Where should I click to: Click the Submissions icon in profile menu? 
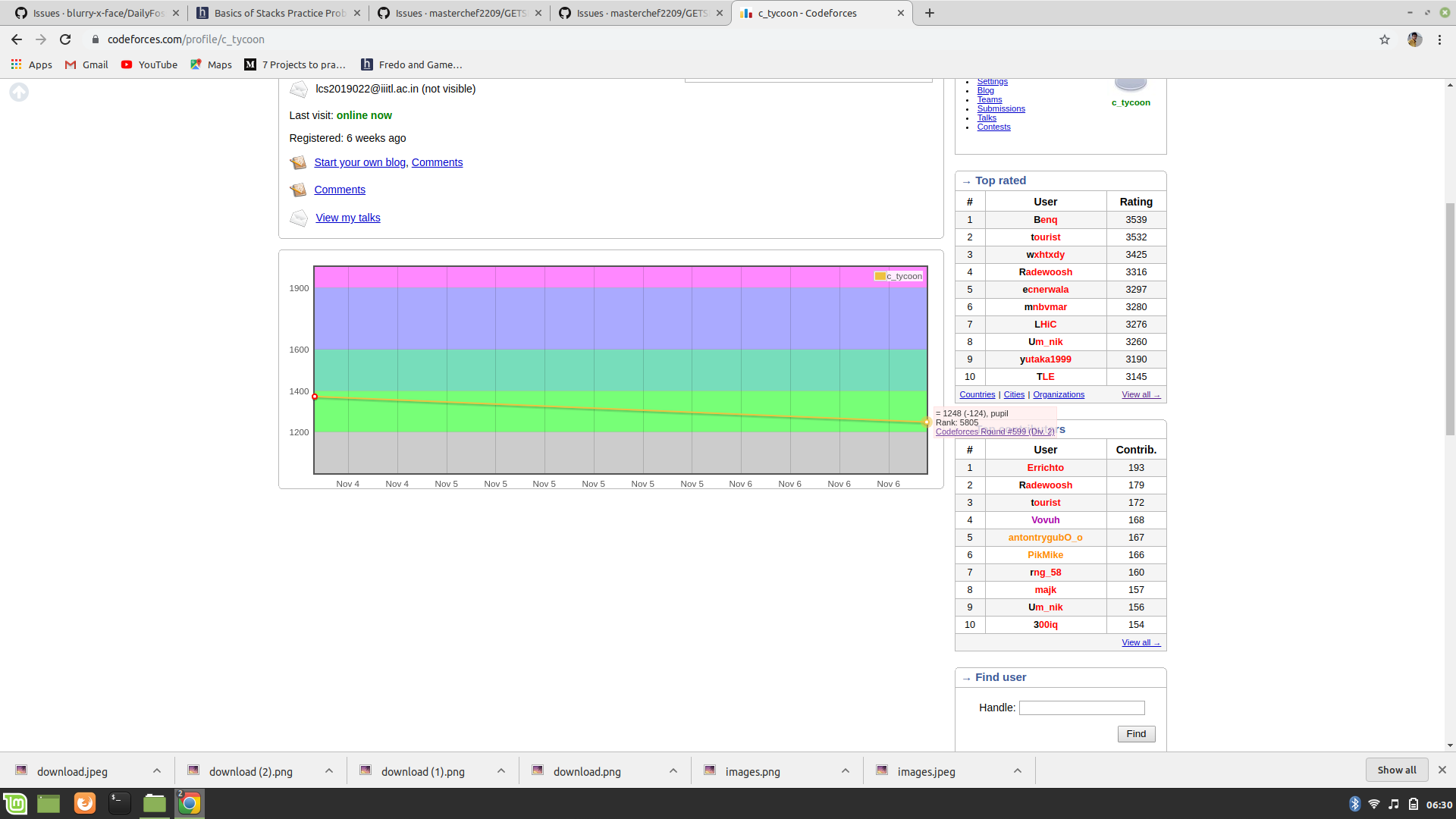pos(1002,108)
